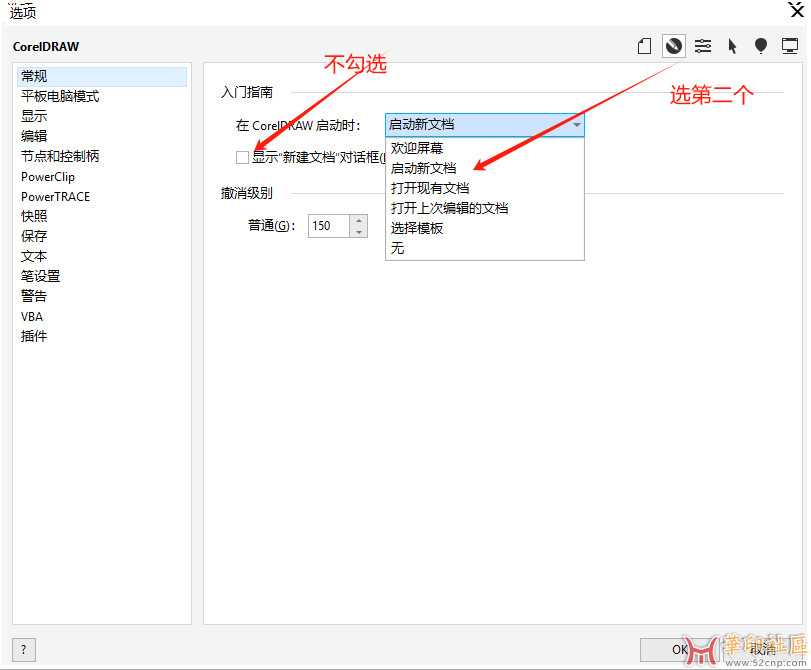Select 快照 in the category list
811x670 pixels.
coord(101,216)
